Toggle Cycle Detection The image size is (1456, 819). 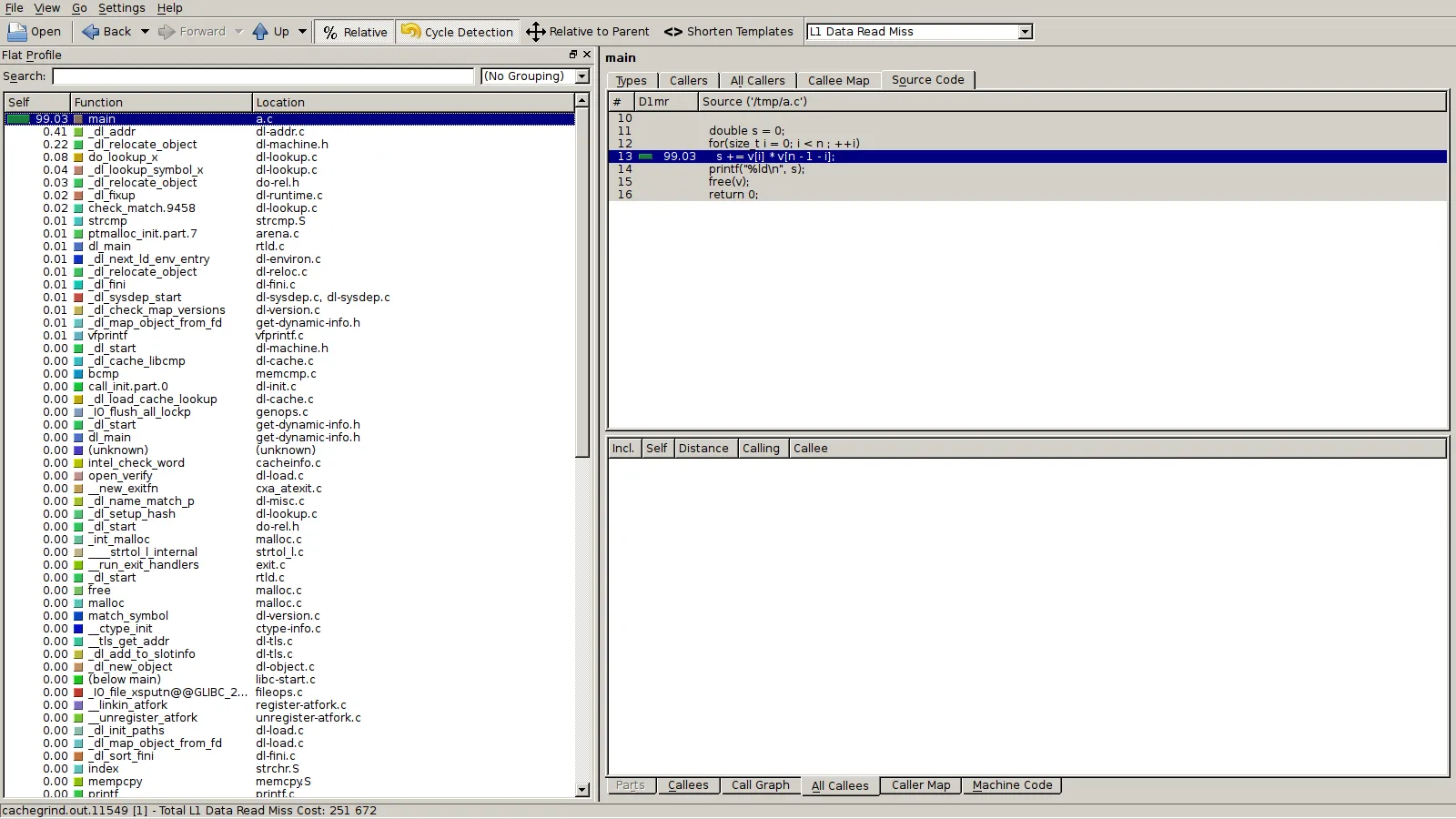click(x=458, y=32)
